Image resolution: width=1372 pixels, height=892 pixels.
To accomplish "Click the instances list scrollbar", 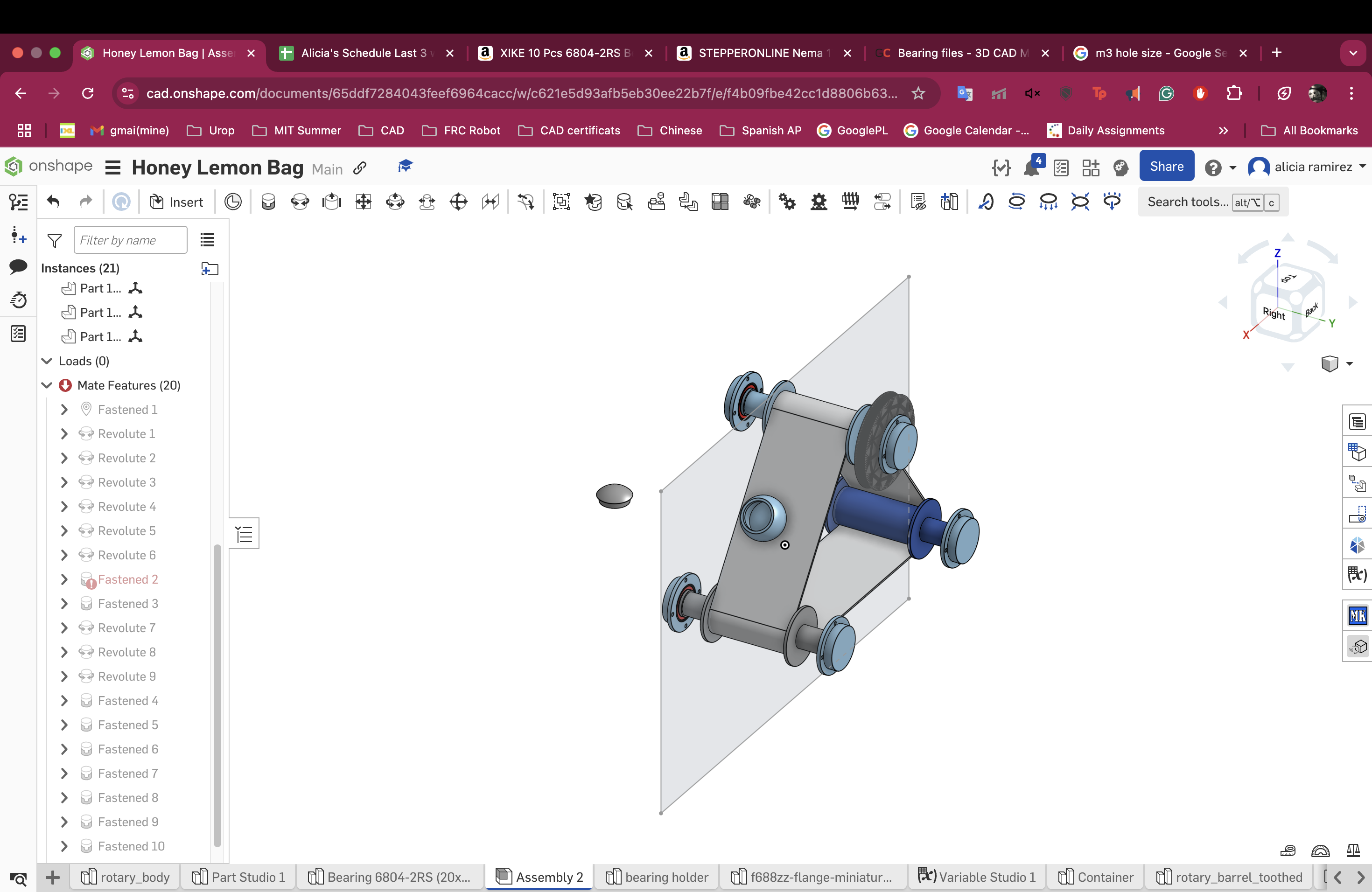I will pos(217,696).
